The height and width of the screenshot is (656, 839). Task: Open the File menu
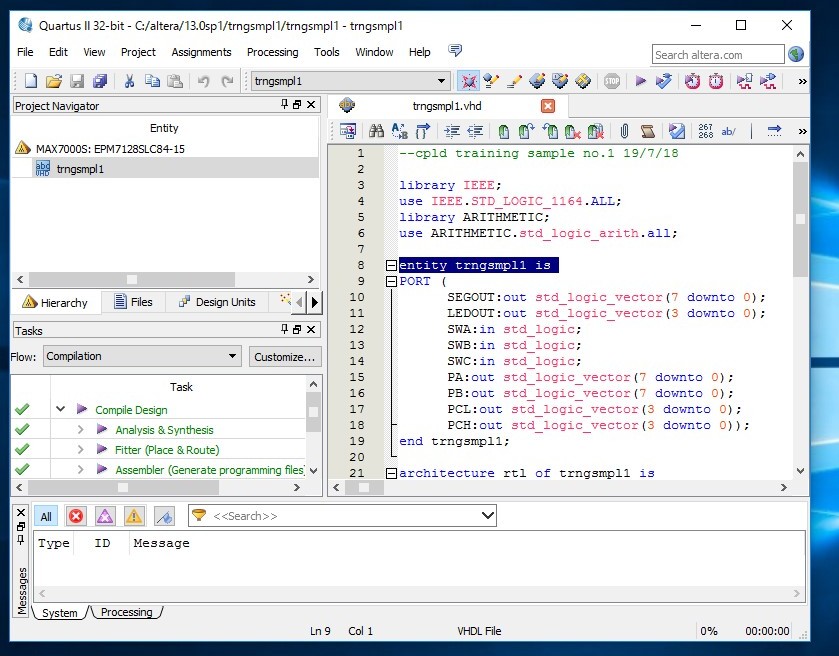pyautogui.click(x=25, y=52)
